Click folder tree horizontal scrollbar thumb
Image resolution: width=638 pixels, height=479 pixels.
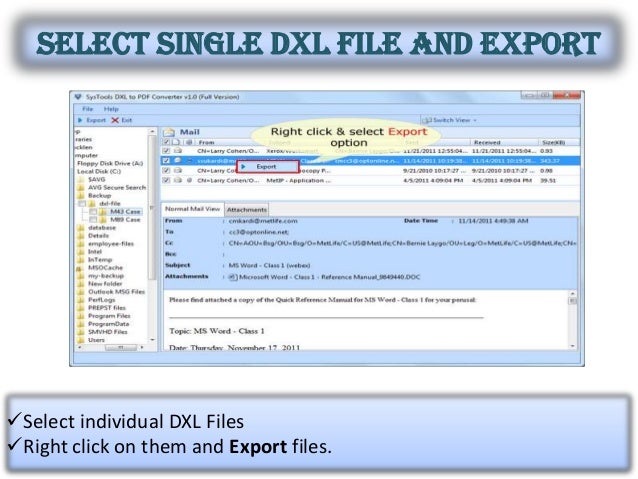coord(121,348)
